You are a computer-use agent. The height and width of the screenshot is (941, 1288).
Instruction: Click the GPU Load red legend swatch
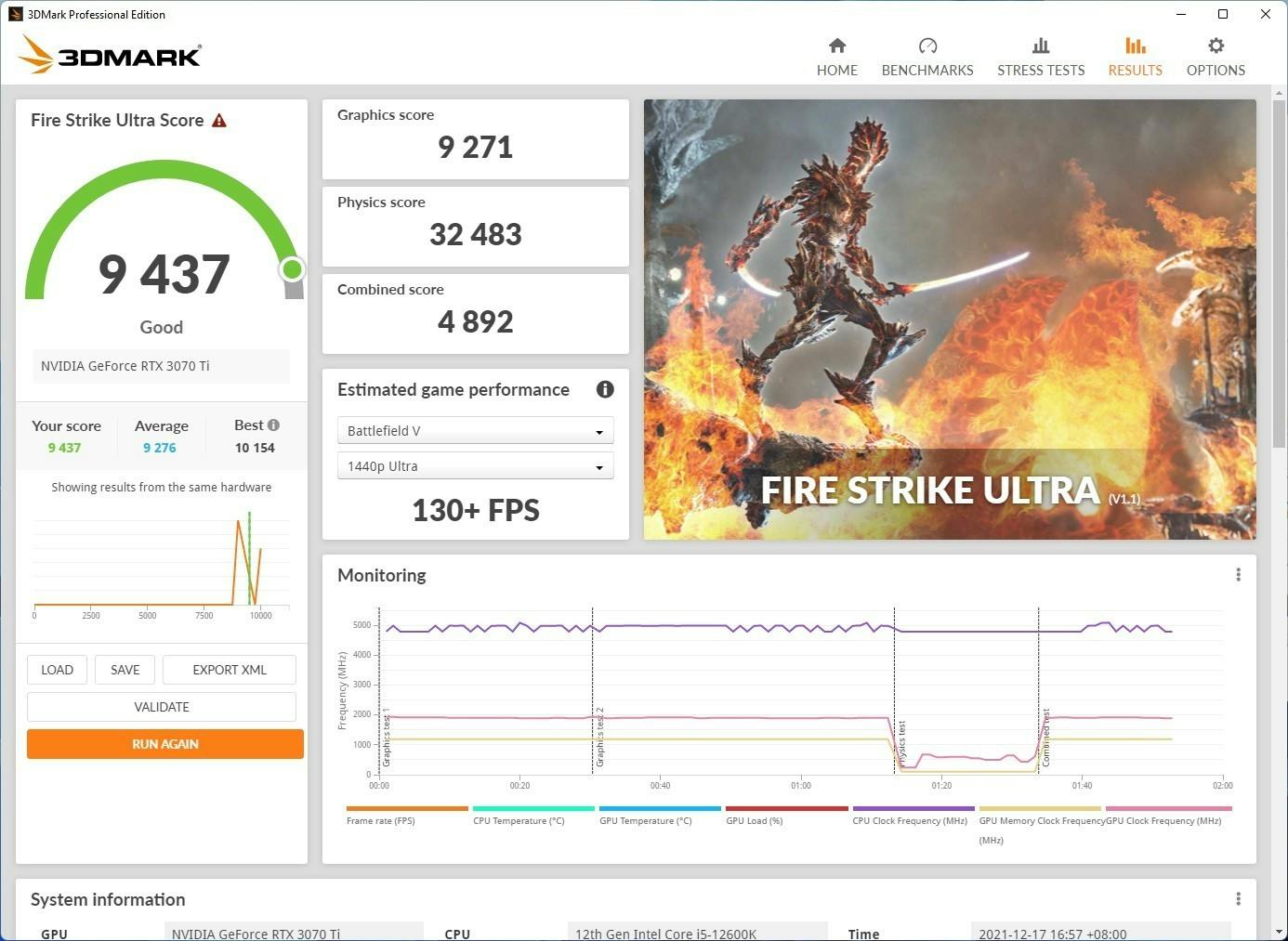(786, 809)
